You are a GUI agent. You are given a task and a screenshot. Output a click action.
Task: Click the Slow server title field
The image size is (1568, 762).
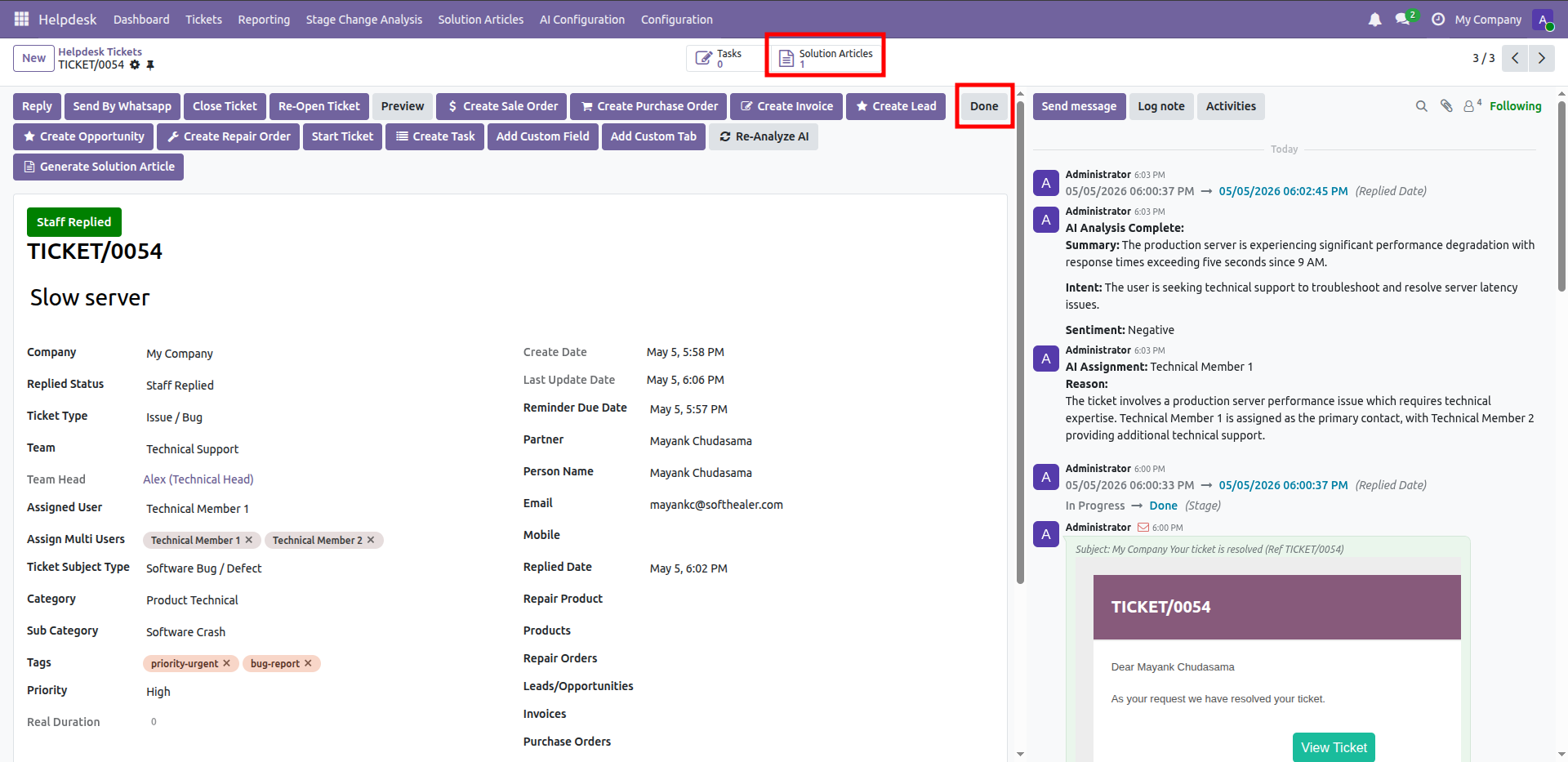point(90,297)
